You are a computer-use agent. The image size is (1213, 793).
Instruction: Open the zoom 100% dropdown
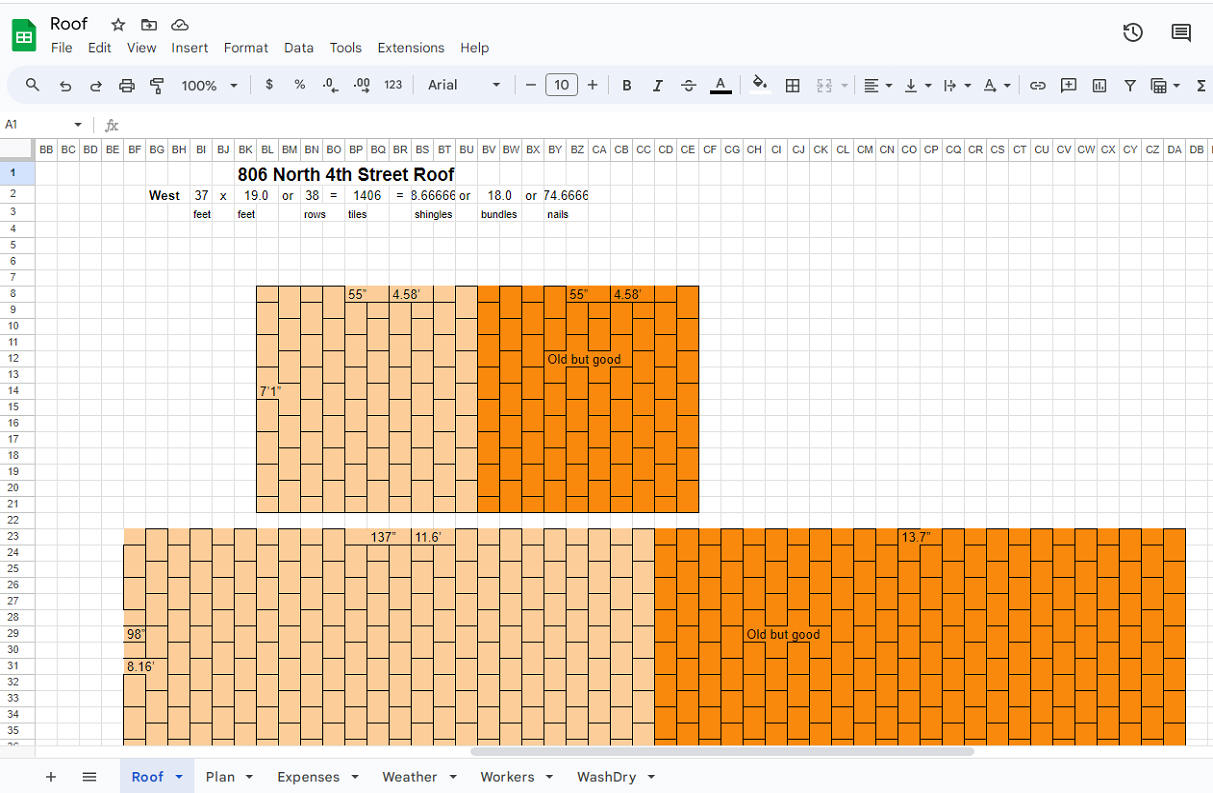(x=209, y=86)
